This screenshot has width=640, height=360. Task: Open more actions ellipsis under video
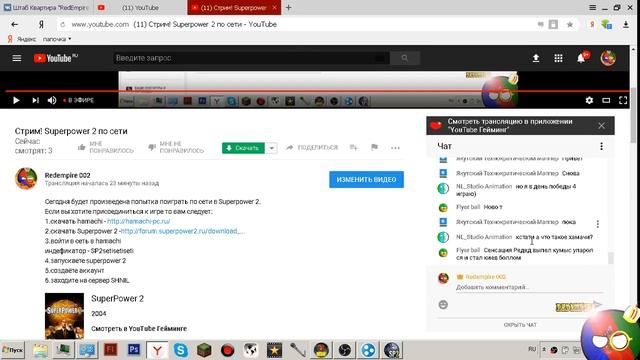pos(395,148)
